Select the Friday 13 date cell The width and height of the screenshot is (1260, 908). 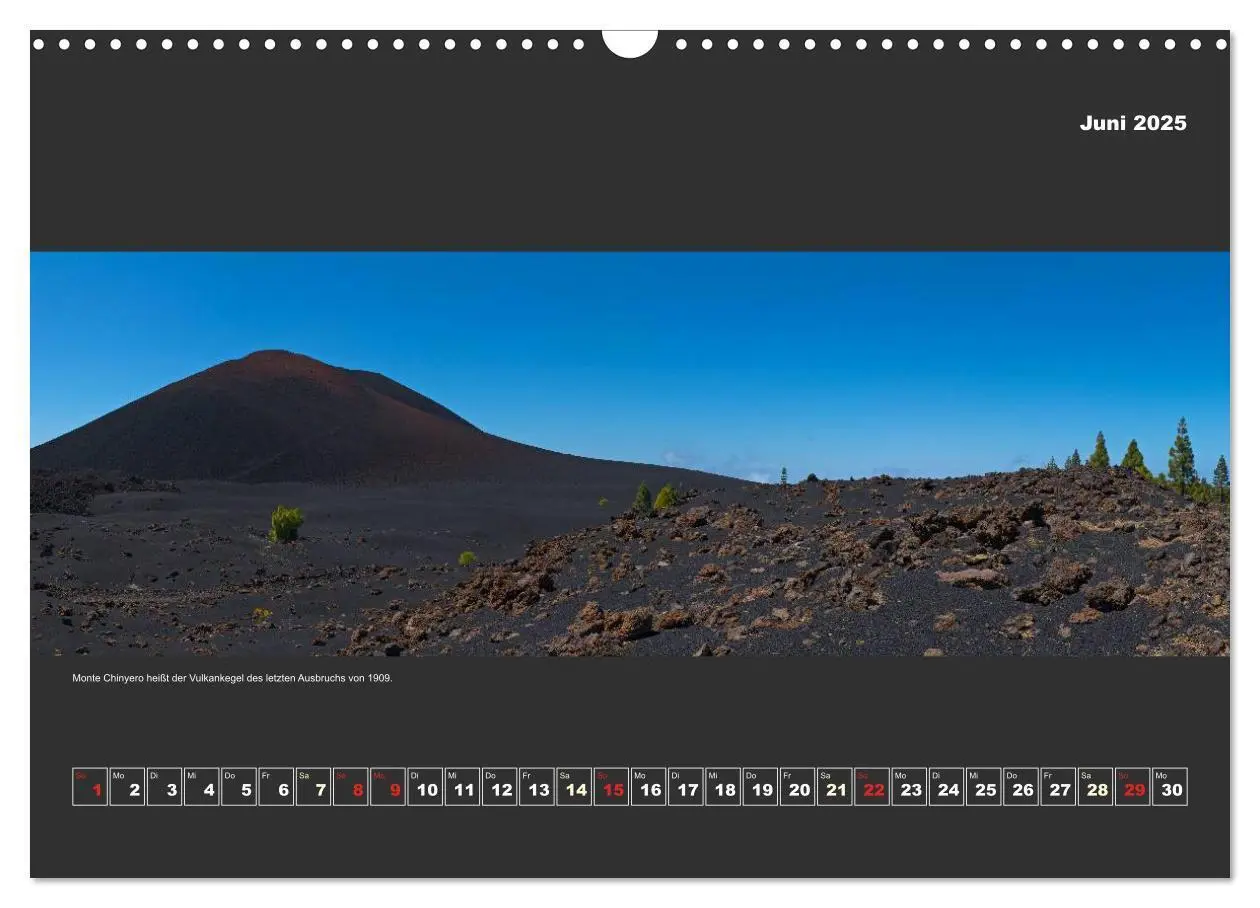click(x=537, y=786)
